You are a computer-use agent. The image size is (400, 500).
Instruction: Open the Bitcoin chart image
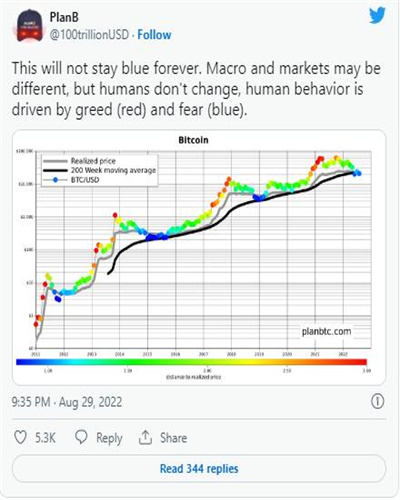click(x=199, y=257)
